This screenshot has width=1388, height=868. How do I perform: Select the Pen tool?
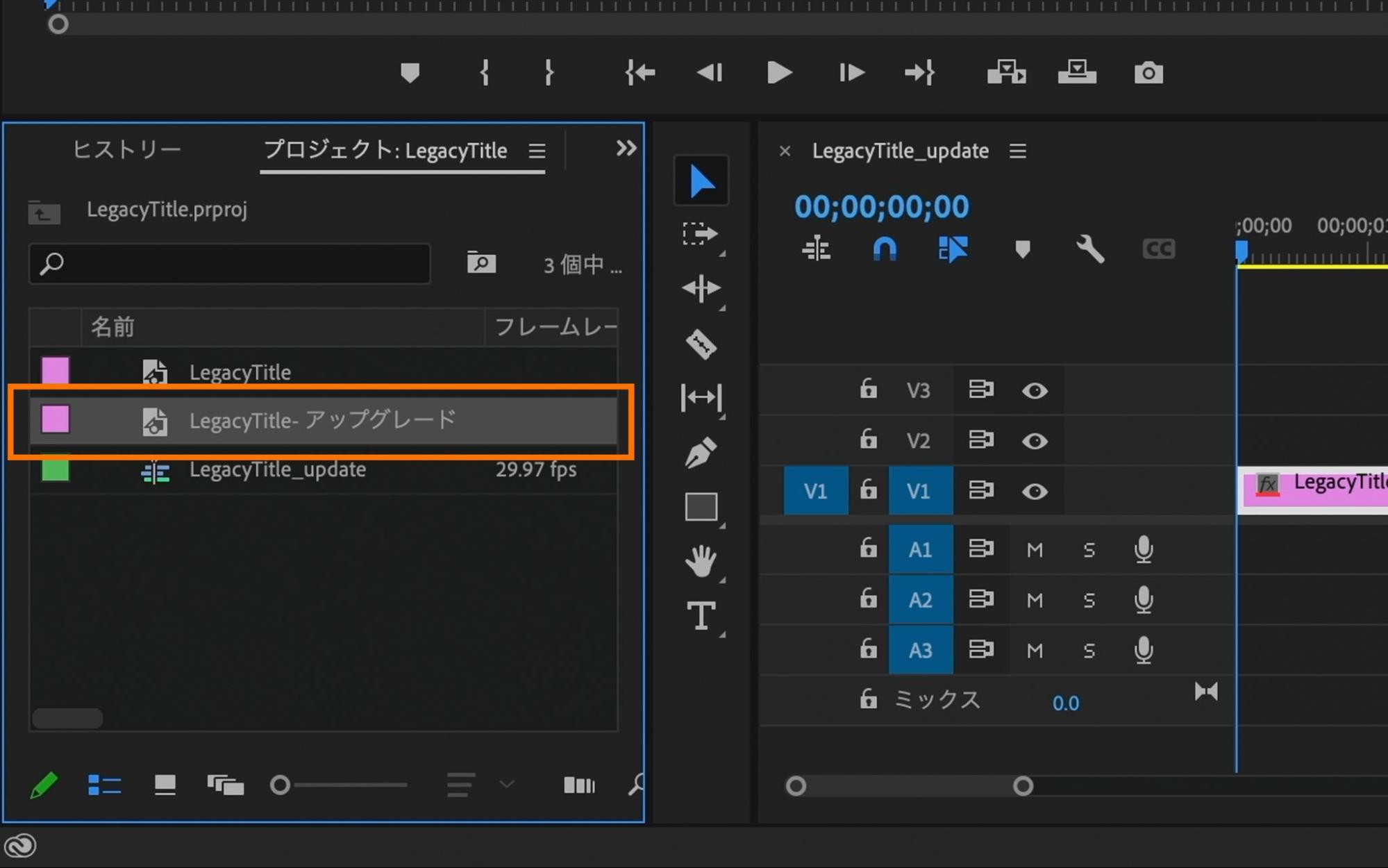pos(701,453)
